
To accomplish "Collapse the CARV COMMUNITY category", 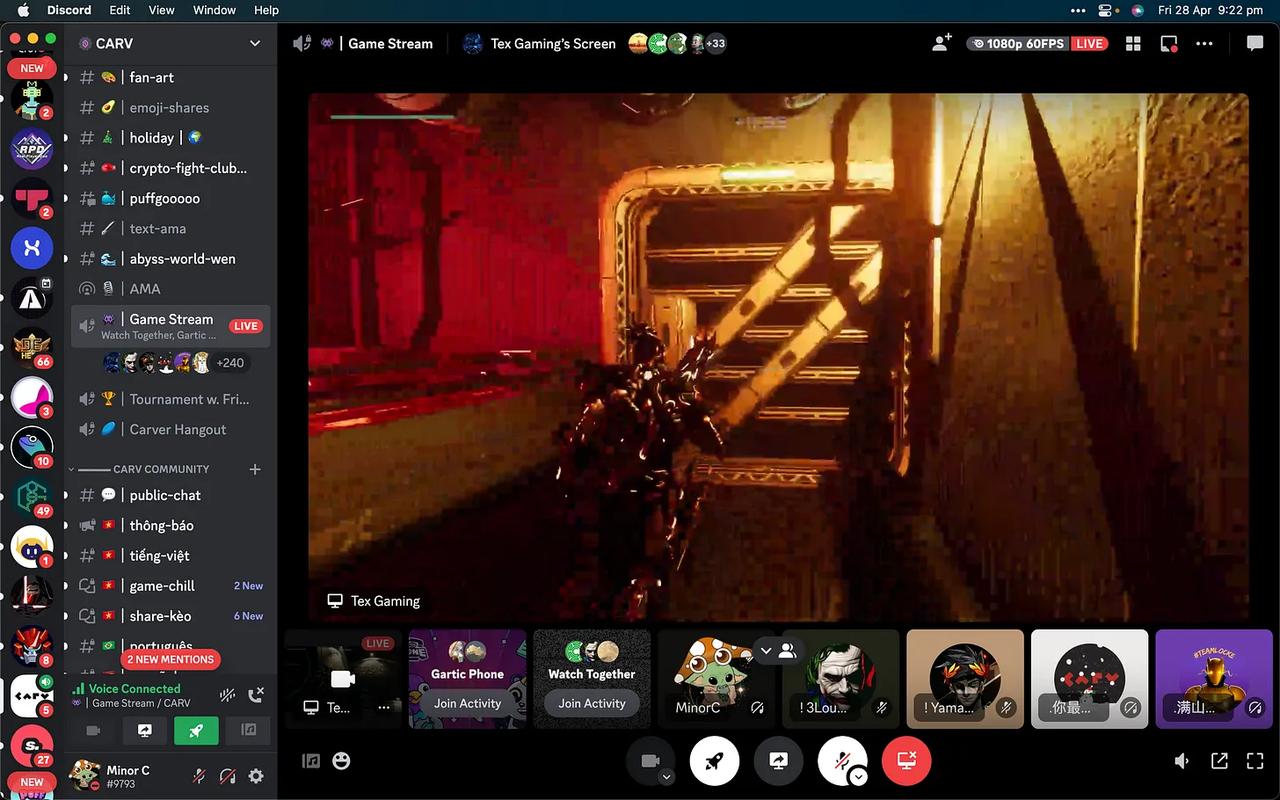I will tap(70, 468).
